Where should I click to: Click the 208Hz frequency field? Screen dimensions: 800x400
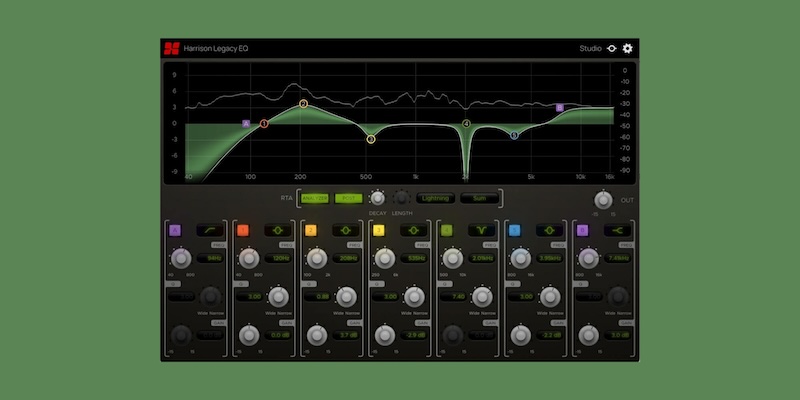(346, 259)
